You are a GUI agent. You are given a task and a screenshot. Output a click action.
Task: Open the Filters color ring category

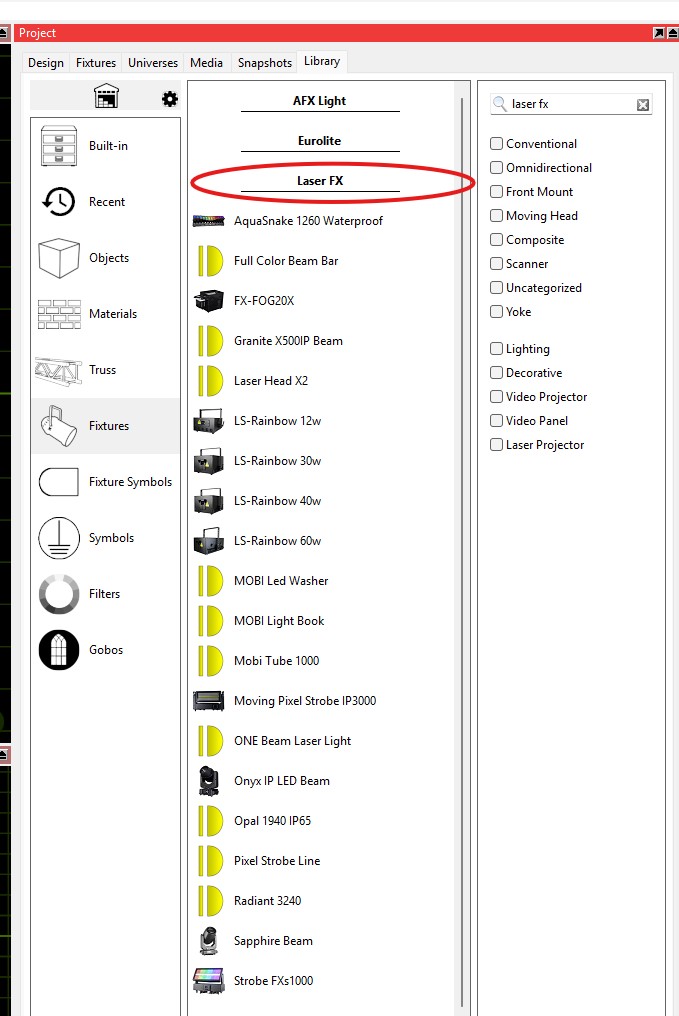(106, 594)
